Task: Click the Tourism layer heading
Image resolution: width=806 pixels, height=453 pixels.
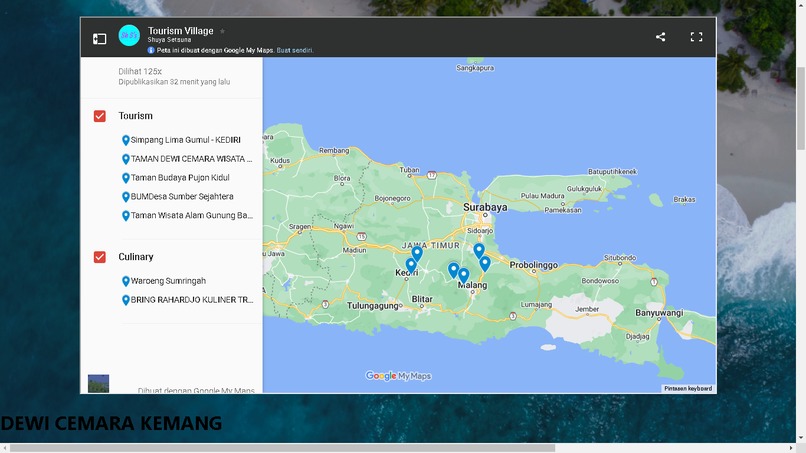Action: tap(136, 116)
